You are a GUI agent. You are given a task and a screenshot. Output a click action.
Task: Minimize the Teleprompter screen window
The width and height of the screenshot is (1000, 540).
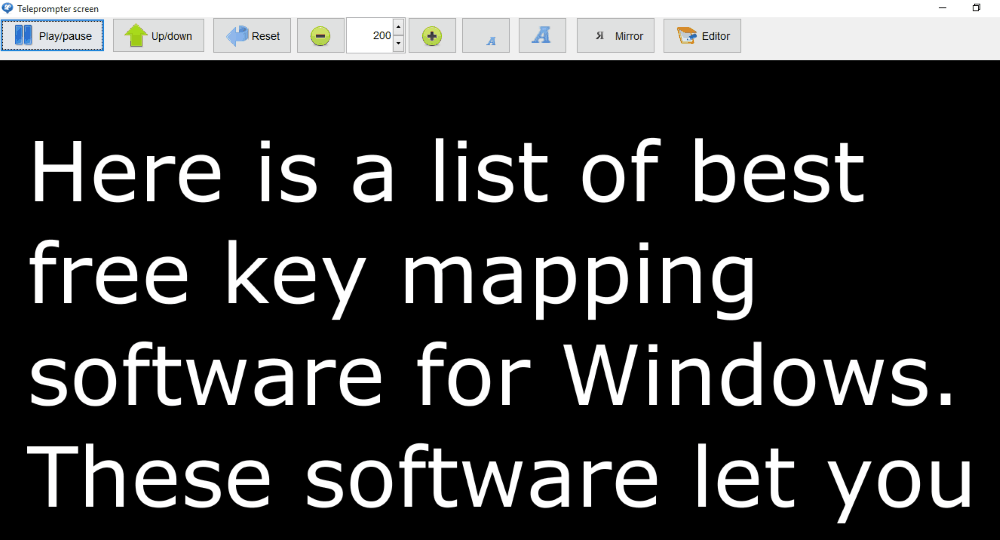(943, 8)
